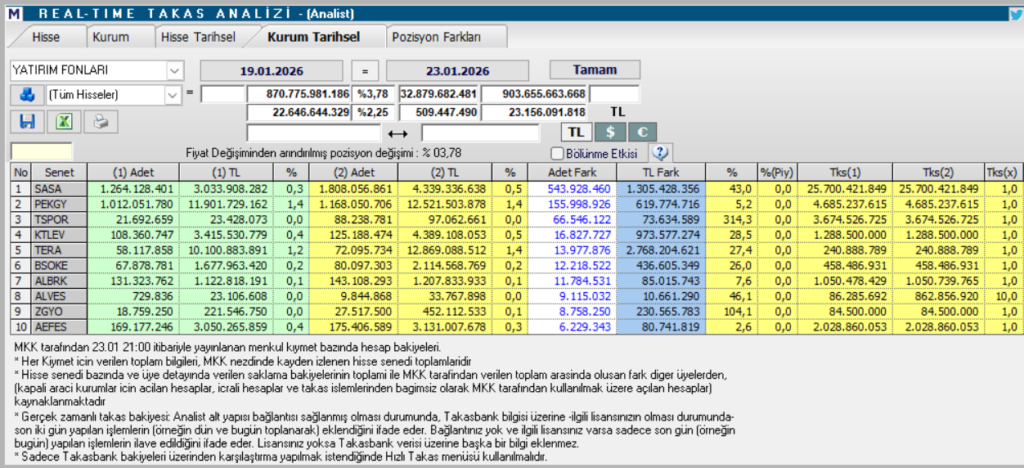Click the 19.01.2026 start date button
Screen dimensions: 1024x468
pyautogui.click(x=271, y=70)
